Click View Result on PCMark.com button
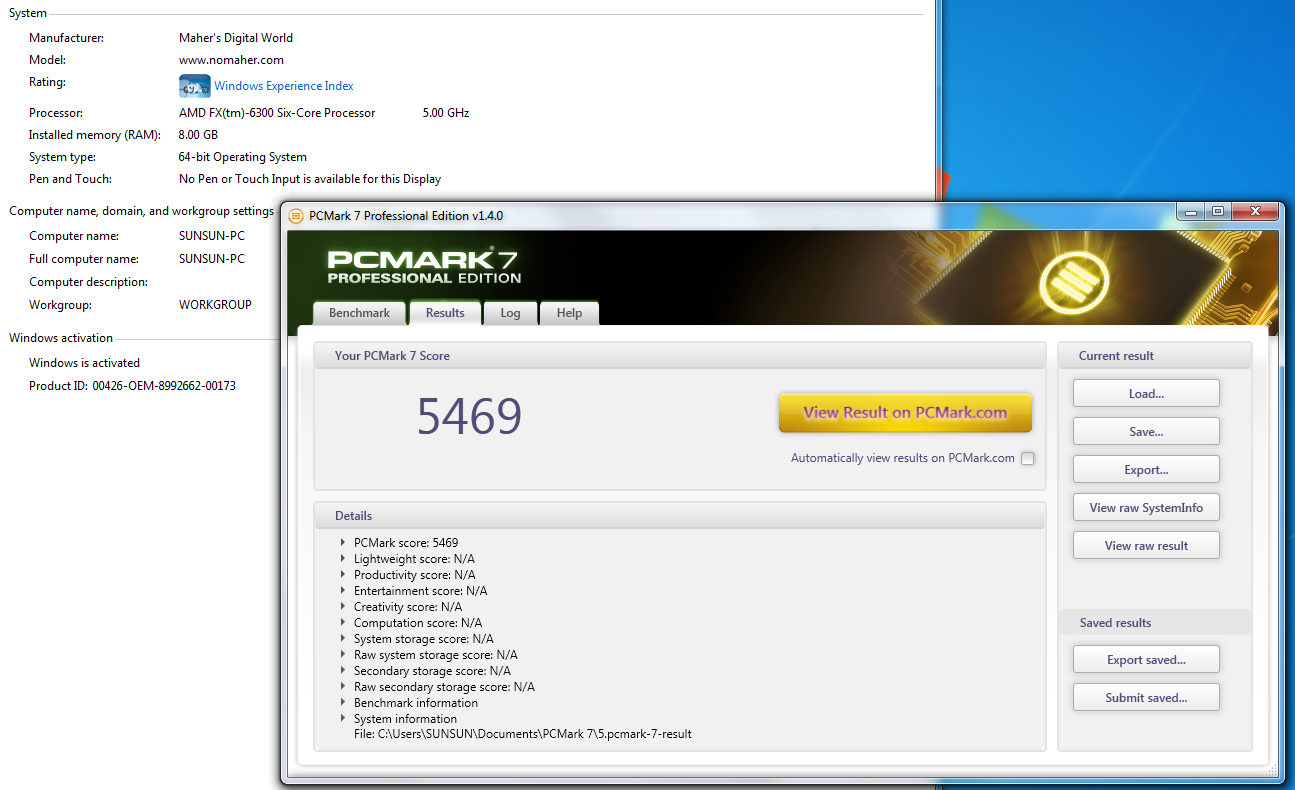 905,412
